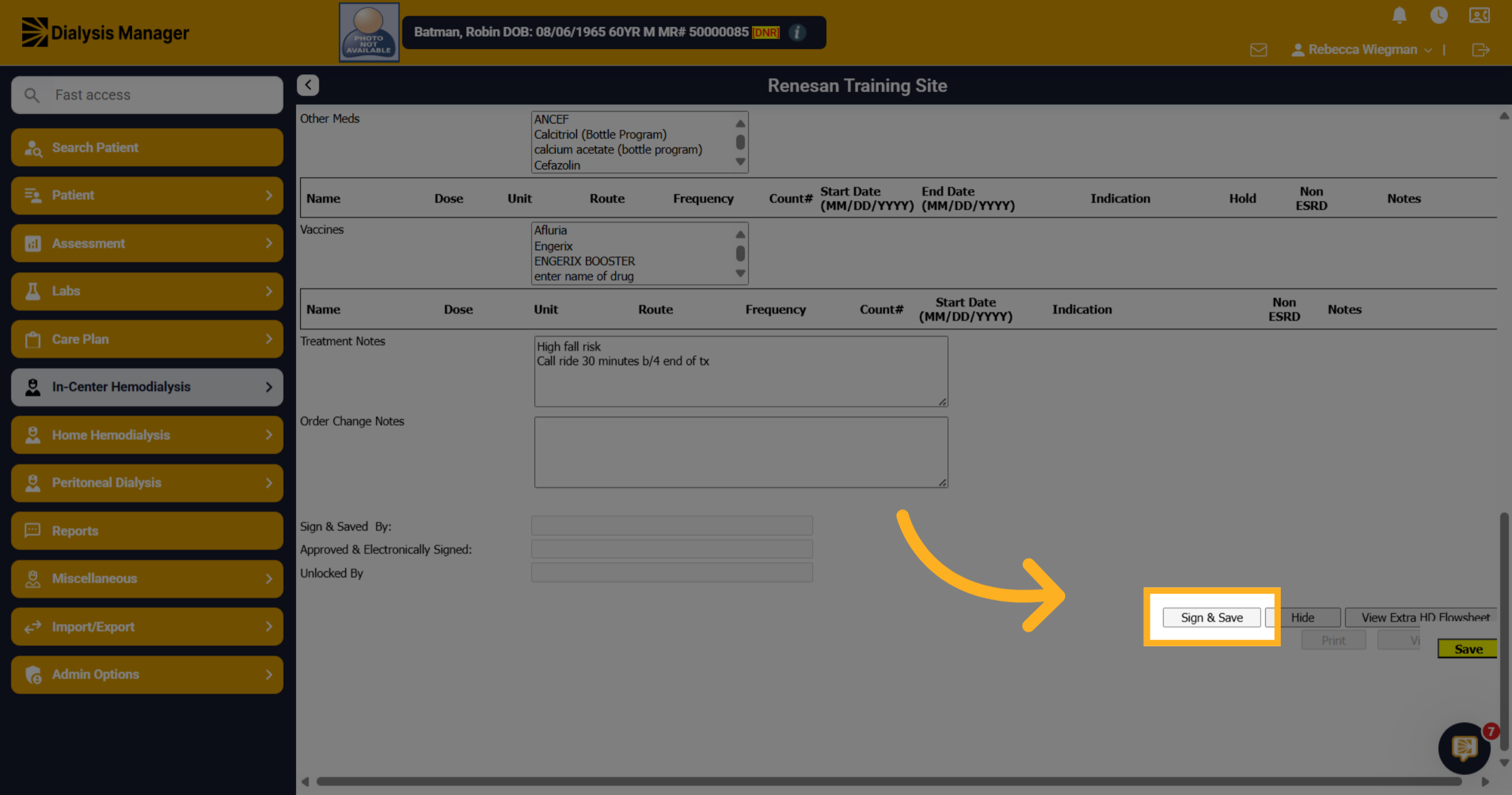The image size is (1512, 795).
Task: Expand the Assessment menu
Action: pyautogui.click(x=147, y=243)
